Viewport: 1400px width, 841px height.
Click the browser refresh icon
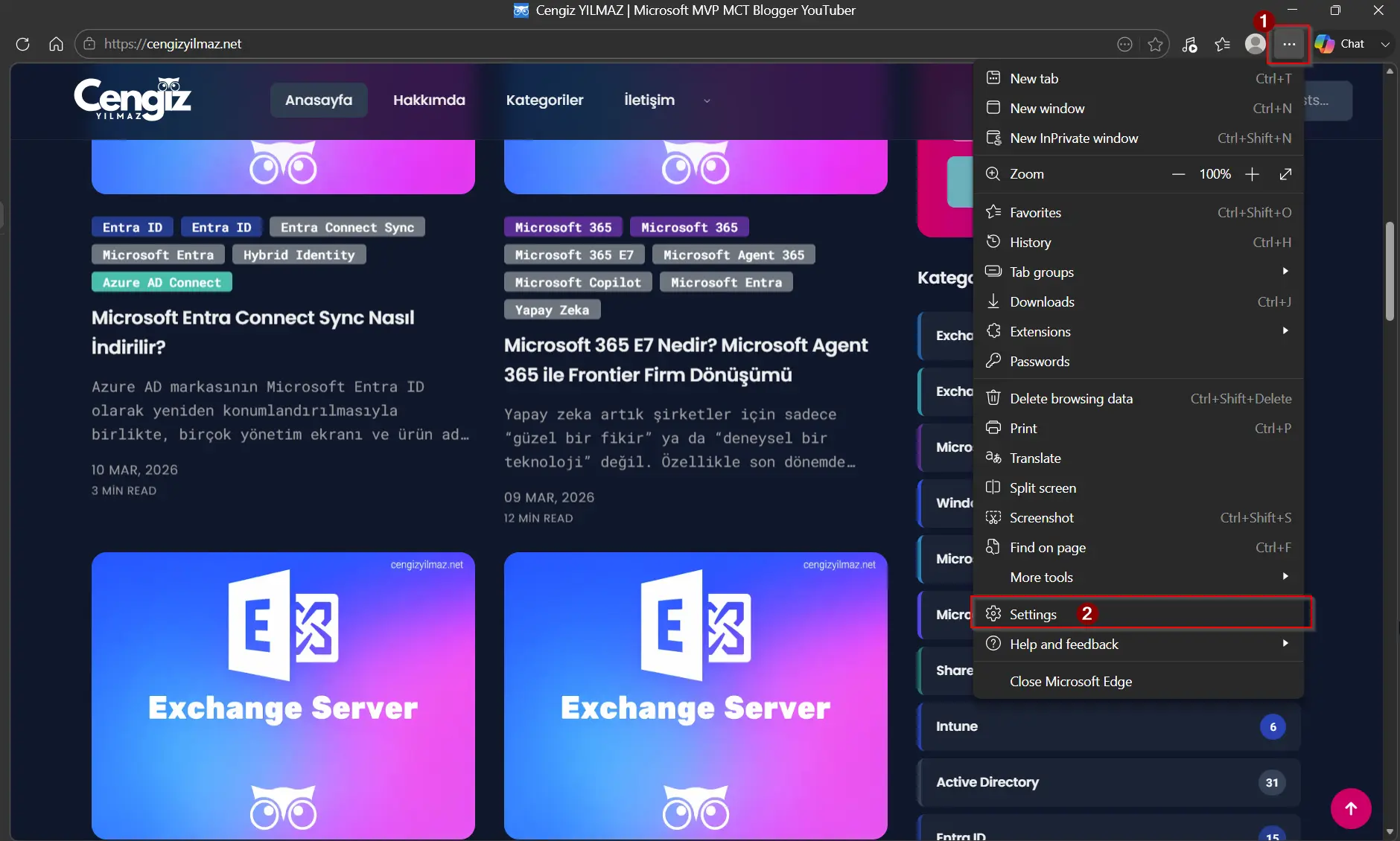click(x=22, y=44)
